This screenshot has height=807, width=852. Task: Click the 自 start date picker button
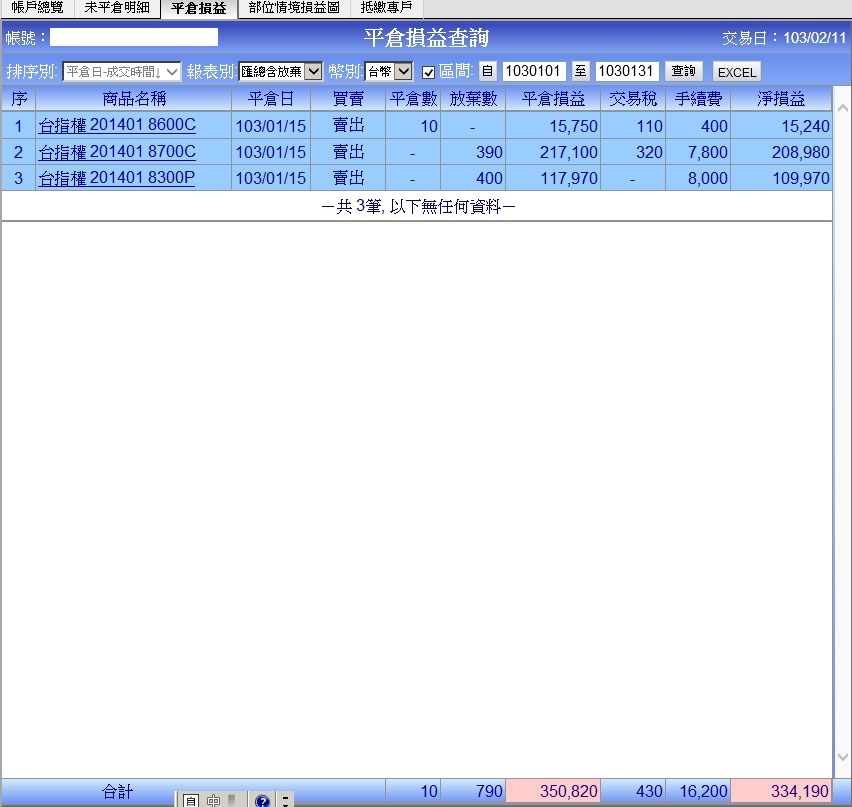(x=487, y=71)
